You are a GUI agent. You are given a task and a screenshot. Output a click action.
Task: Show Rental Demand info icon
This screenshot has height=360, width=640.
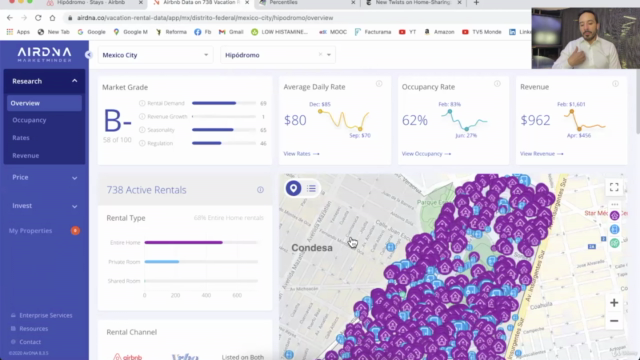click(x=142, y=103)
